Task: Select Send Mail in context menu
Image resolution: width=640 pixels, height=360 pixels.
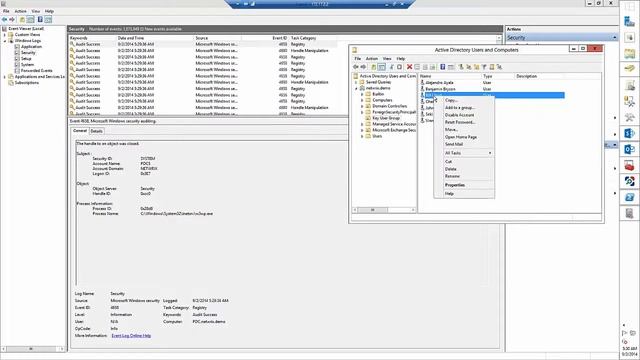Action: (x=454, y=144)
